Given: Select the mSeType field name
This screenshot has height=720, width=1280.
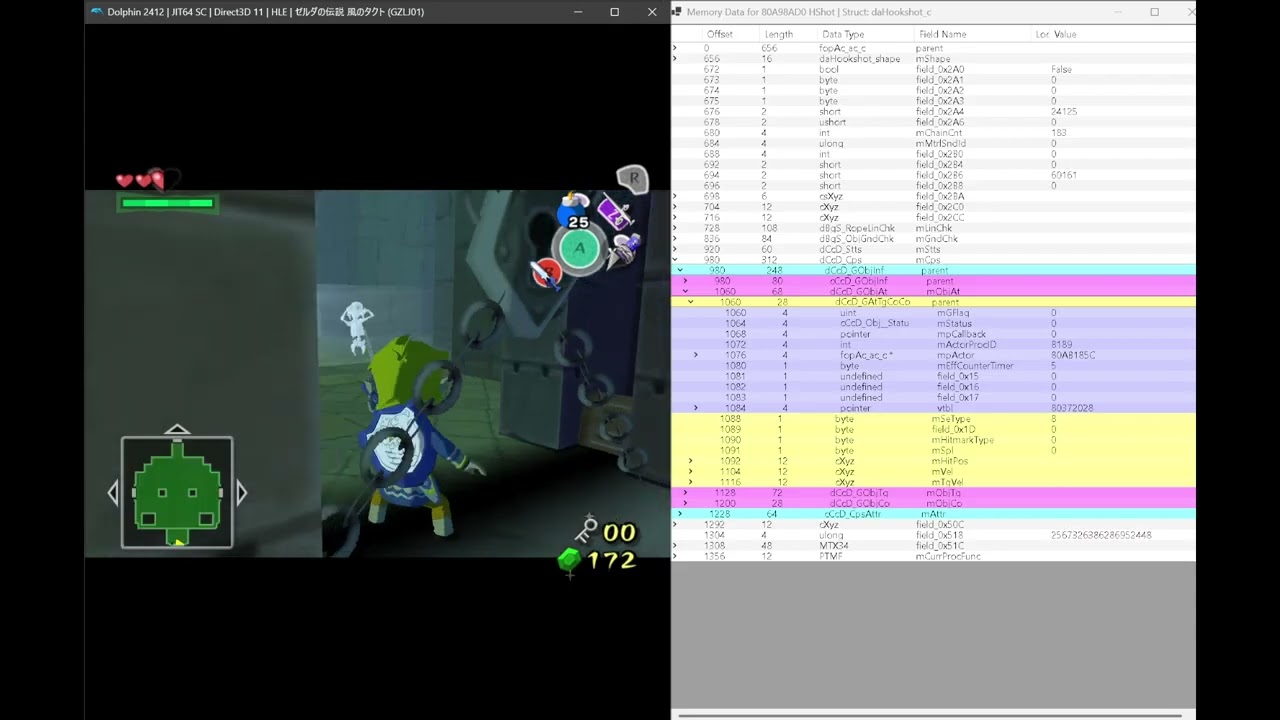Looking at the screenshot, I should coord(951,419).
